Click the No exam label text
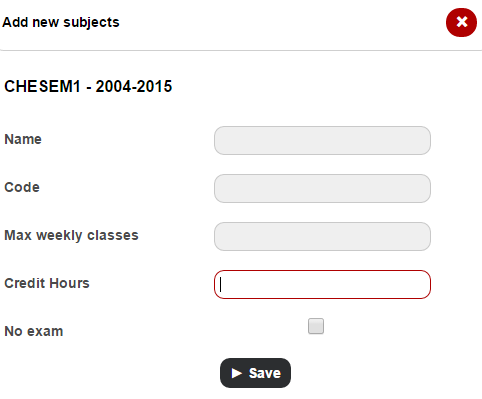This screenshot has height=399, width=482. 34,331
